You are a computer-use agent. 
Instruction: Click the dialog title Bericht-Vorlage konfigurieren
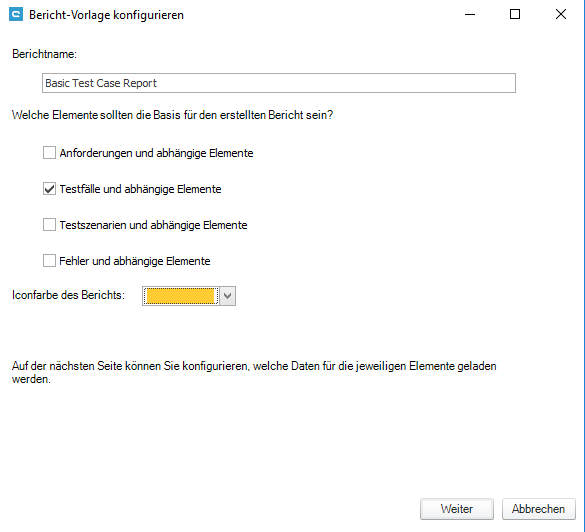click(106, 15)
